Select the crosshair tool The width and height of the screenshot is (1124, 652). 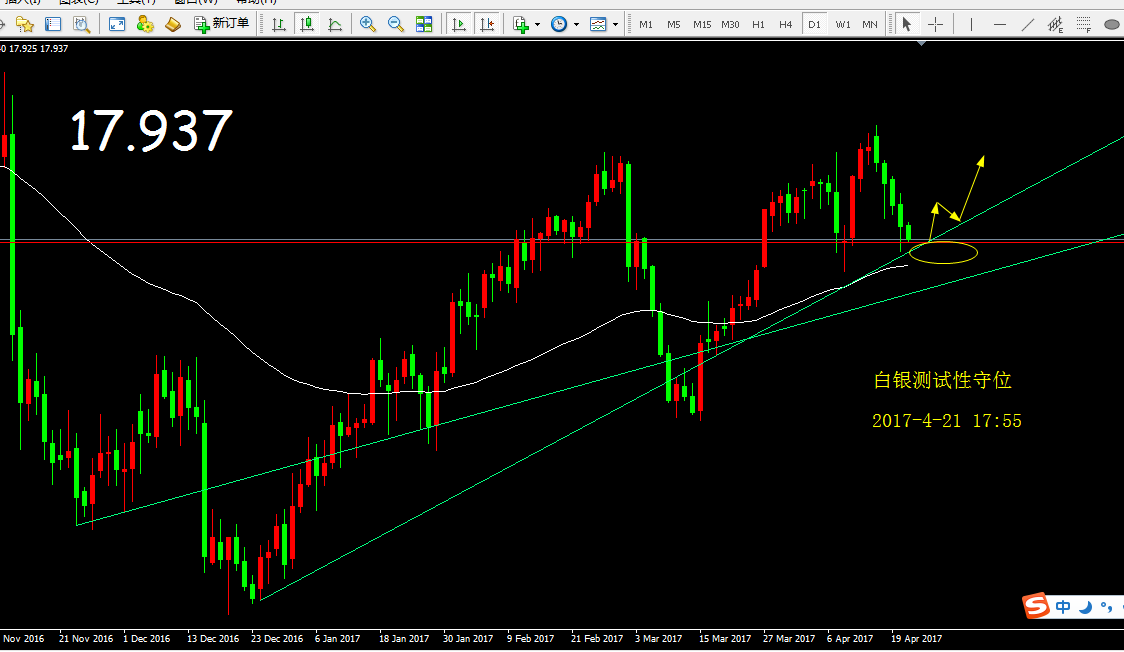tap(935, 24)
